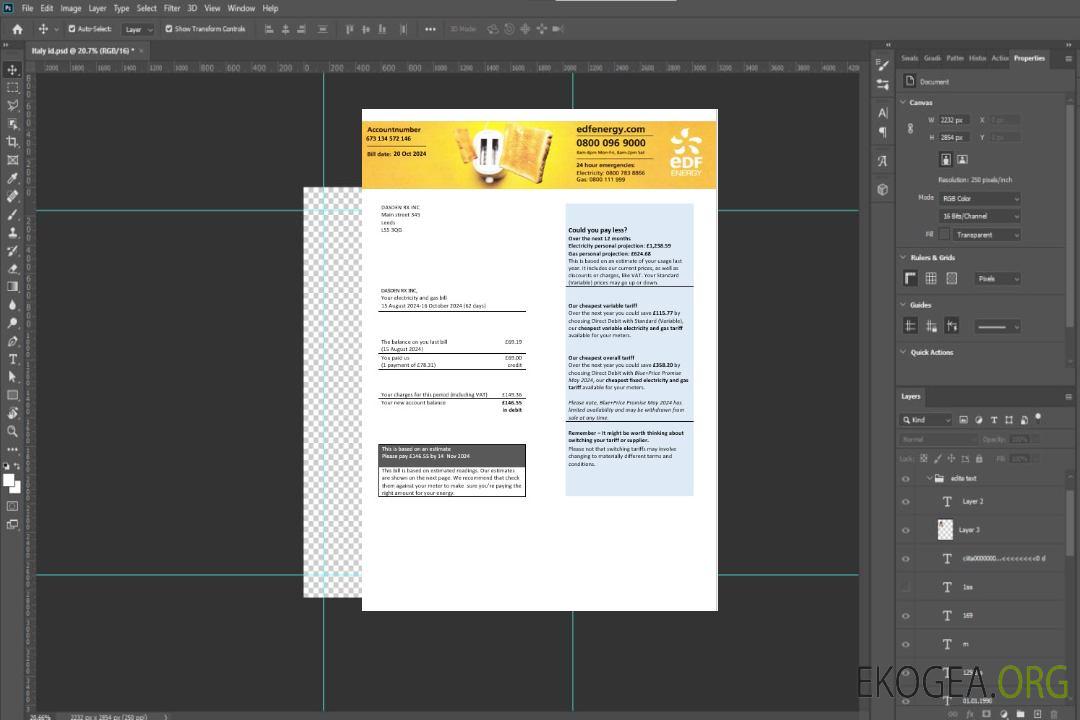This screenshot has height=720, width=1080.
Task: Pick the Eyedropper tool
Action: coord(12,178)
